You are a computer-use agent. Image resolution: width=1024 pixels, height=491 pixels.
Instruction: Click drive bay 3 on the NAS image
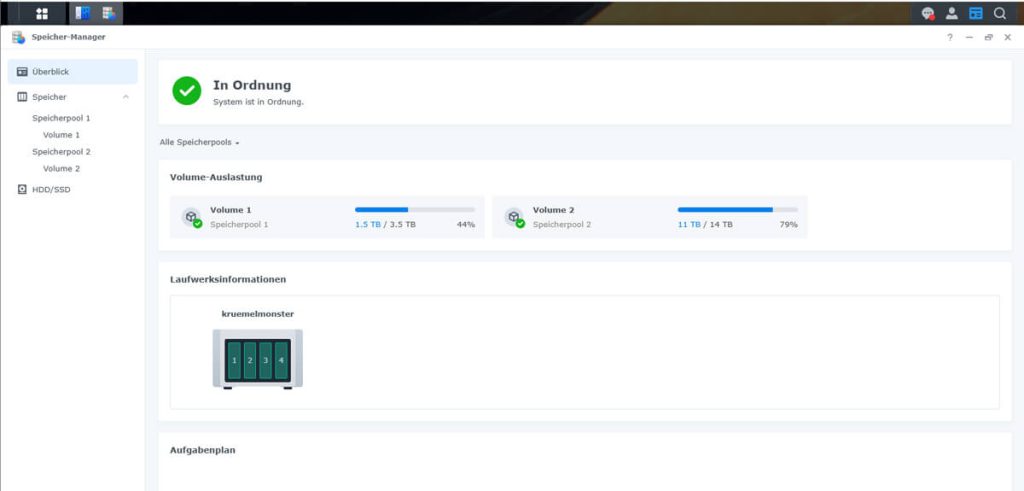265,359
